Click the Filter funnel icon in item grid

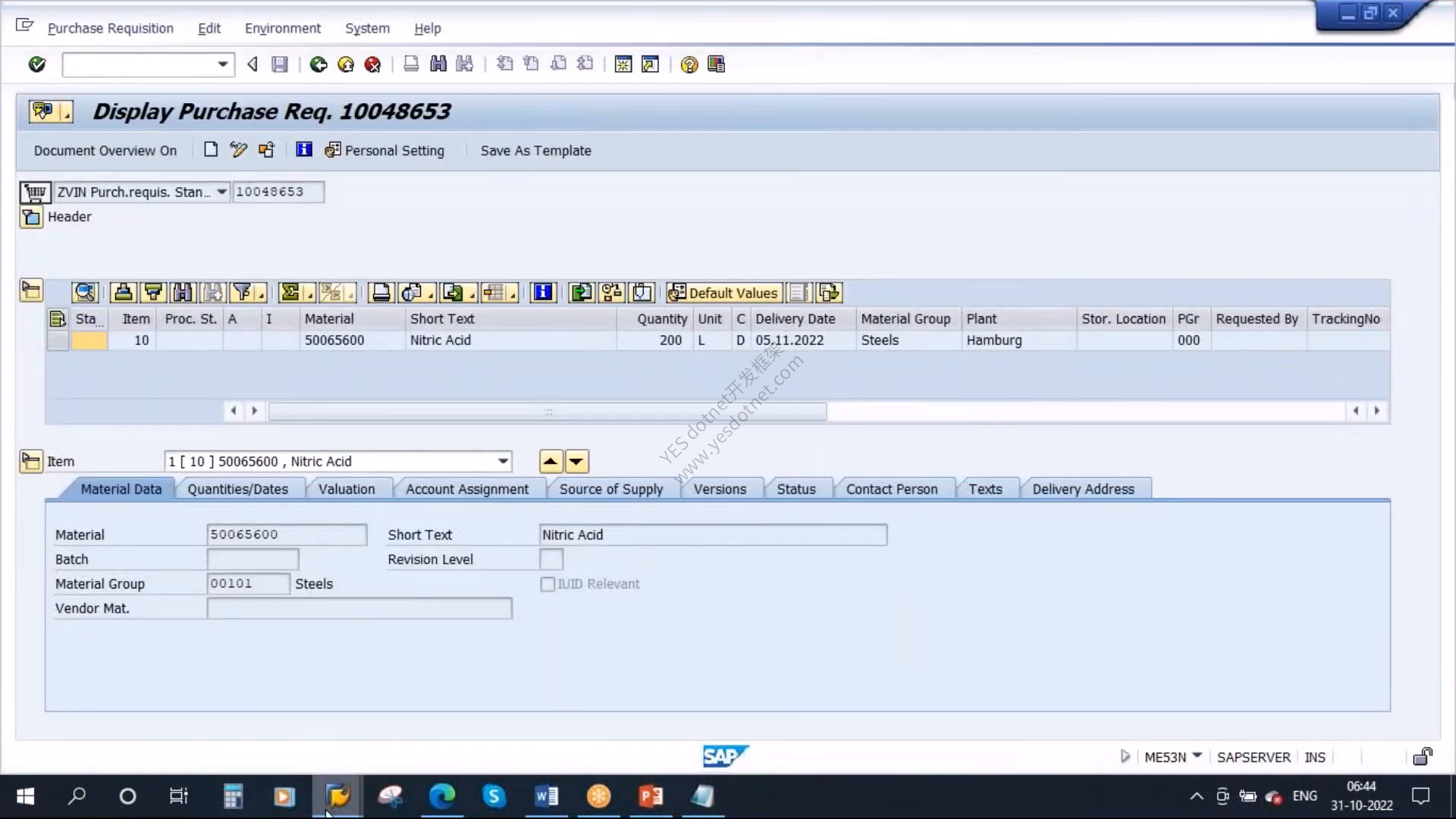(x=242, y=293)
